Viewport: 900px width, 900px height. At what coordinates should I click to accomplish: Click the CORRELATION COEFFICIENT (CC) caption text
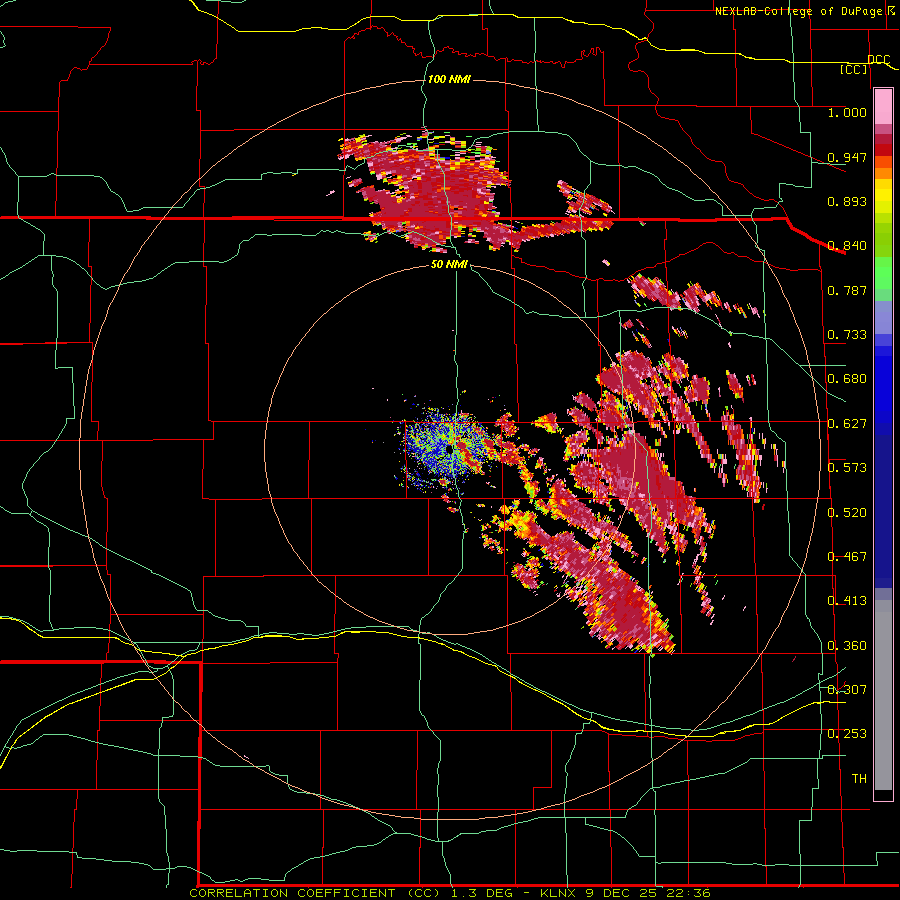coord(315,893)
